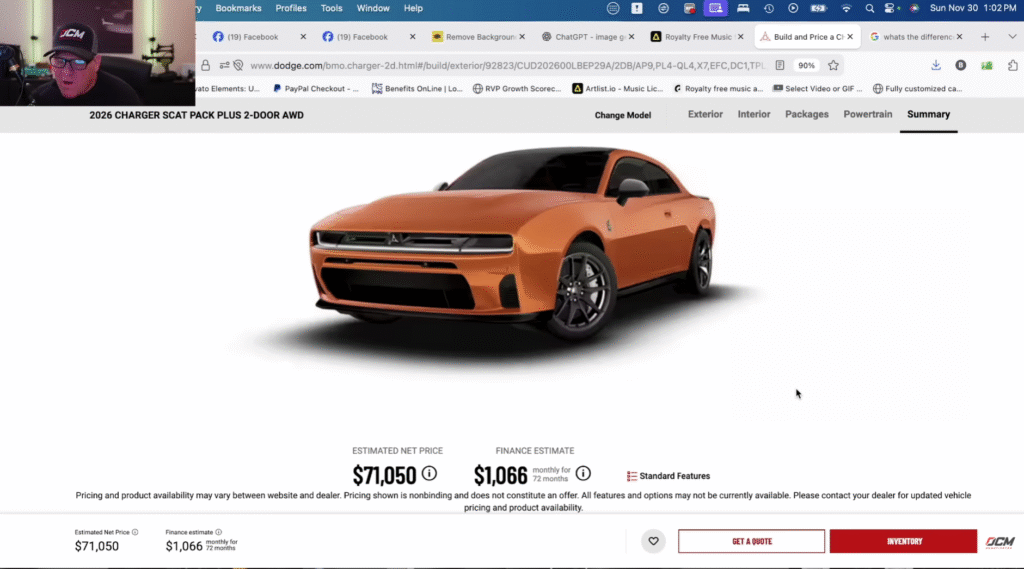Open new tab with plus button
The height and width of the screenshot is (569, 1024).
[985, 37]
